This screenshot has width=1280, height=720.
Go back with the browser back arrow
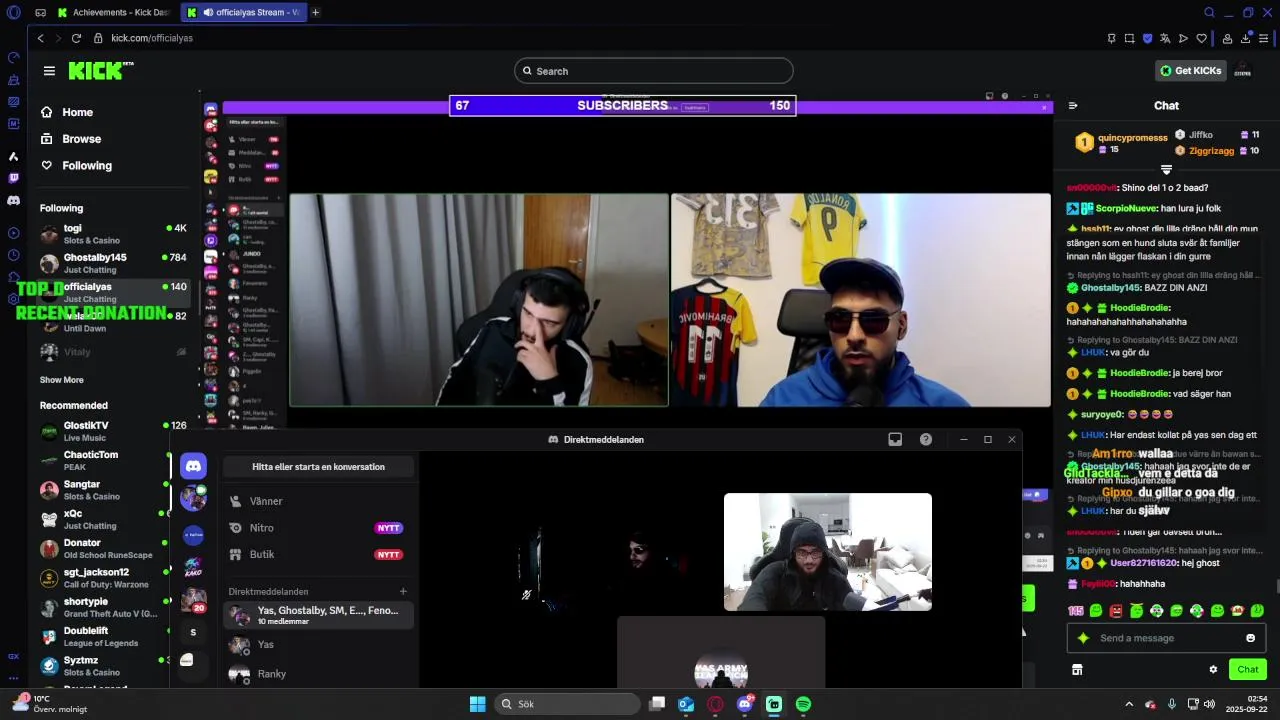pos(40,38)
